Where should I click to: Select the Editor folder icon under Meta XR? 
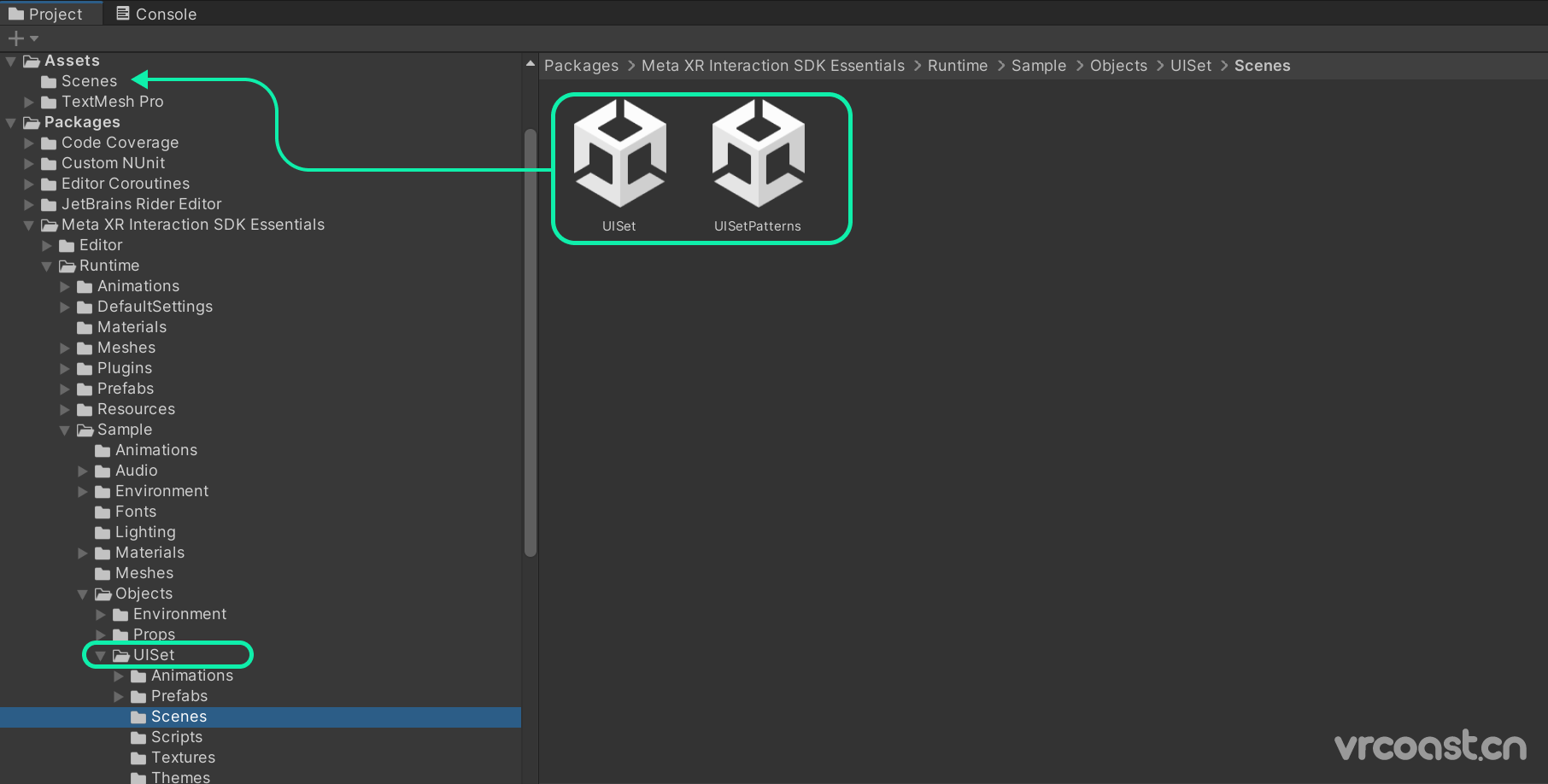[67, 246]
